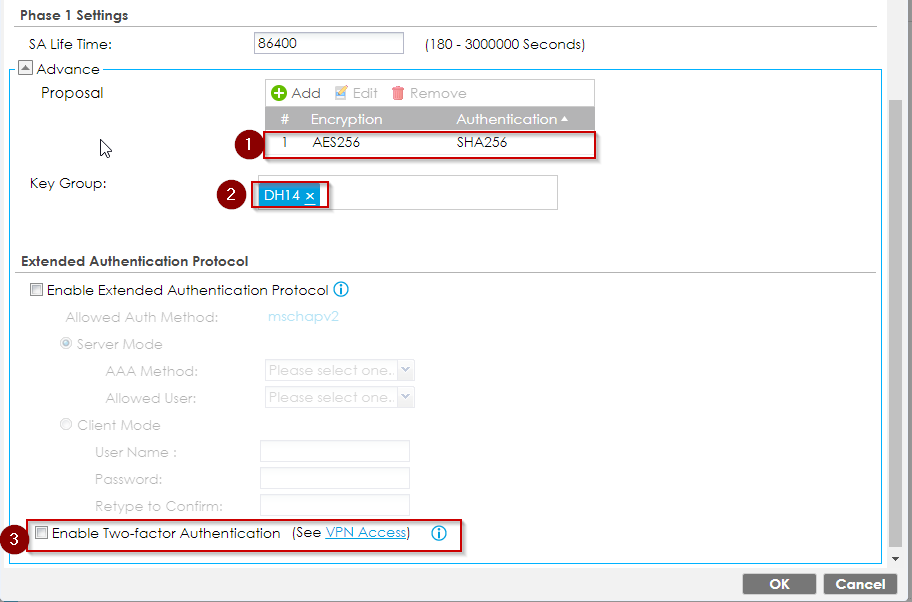Click the green Add proposal icon

(x=280, y=93)
